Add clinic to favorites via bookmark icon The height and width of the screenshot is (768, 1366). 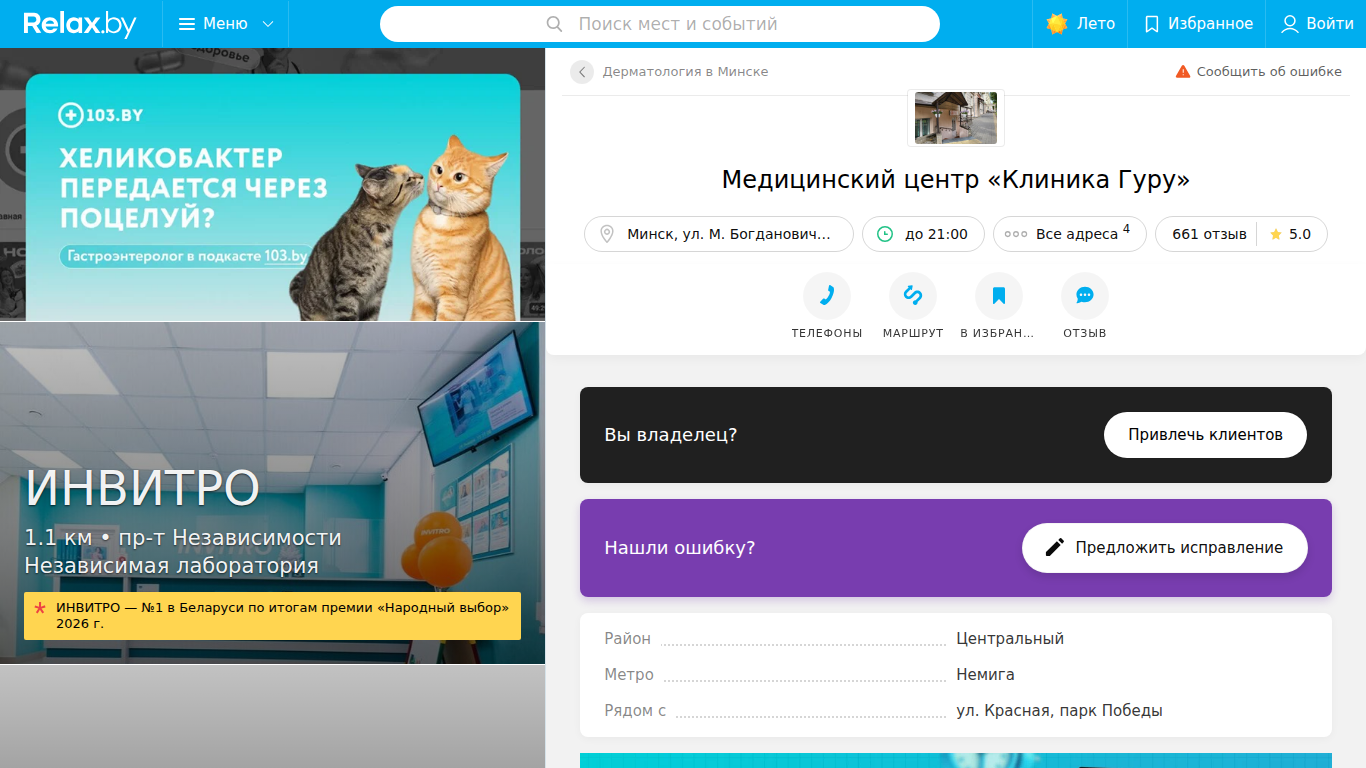(999, 296)
